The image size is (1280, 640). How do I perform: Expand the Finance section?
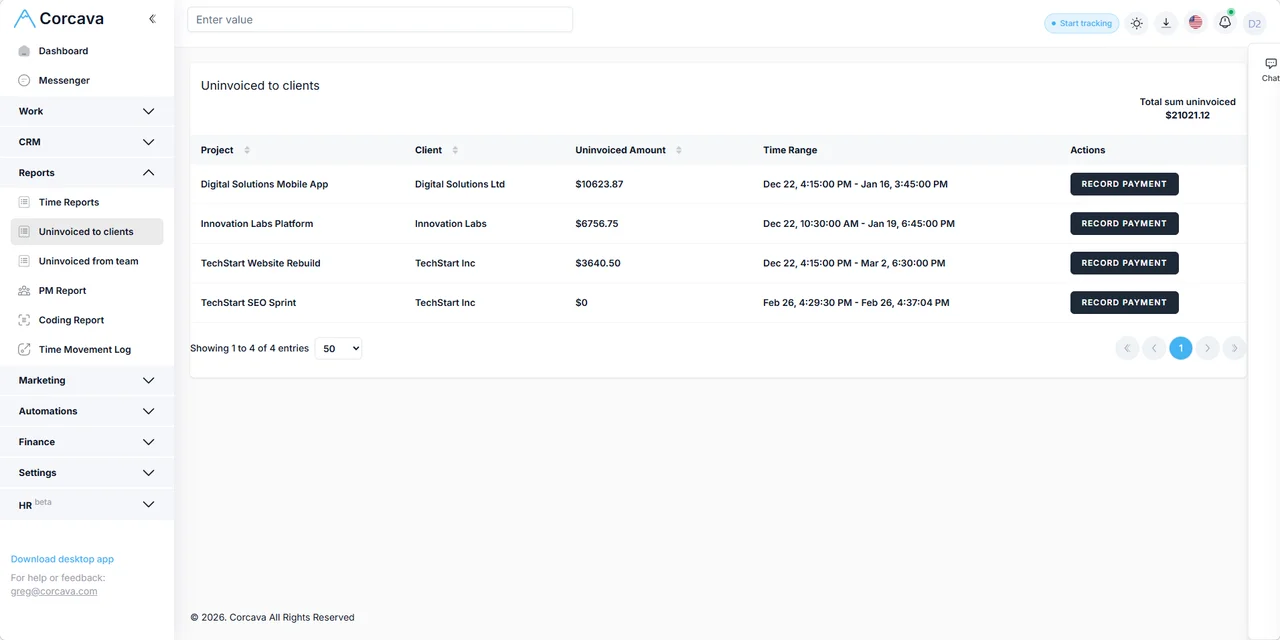click(87, 442)
